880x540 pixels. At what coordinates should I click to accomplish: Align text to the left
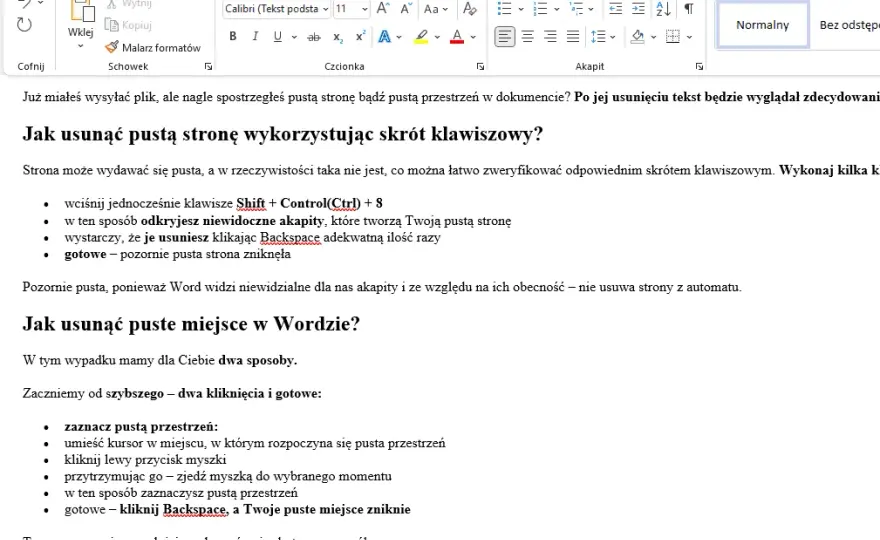(505, 37)
